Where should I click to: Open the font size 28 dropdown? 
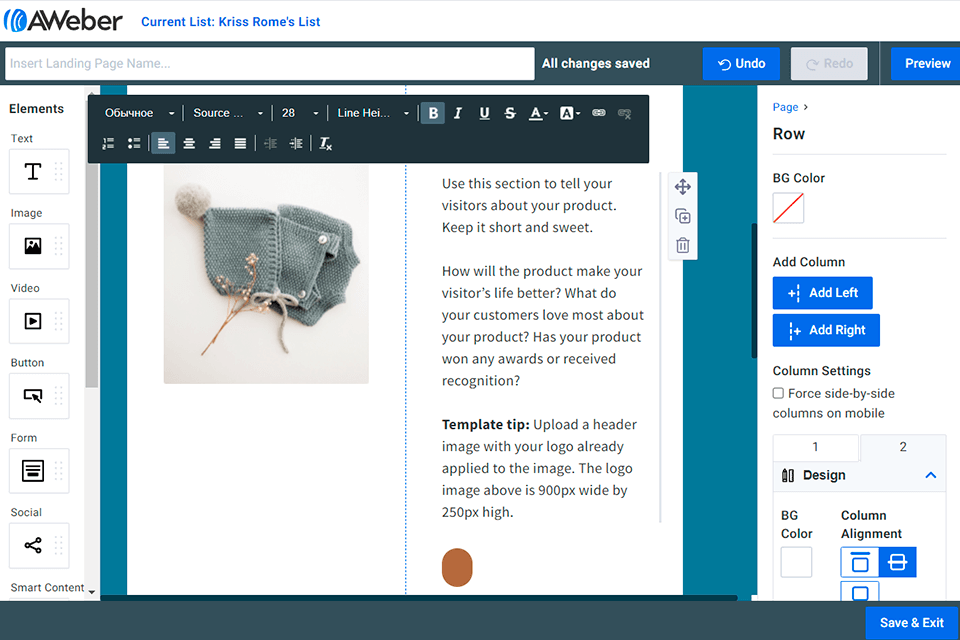300,113
